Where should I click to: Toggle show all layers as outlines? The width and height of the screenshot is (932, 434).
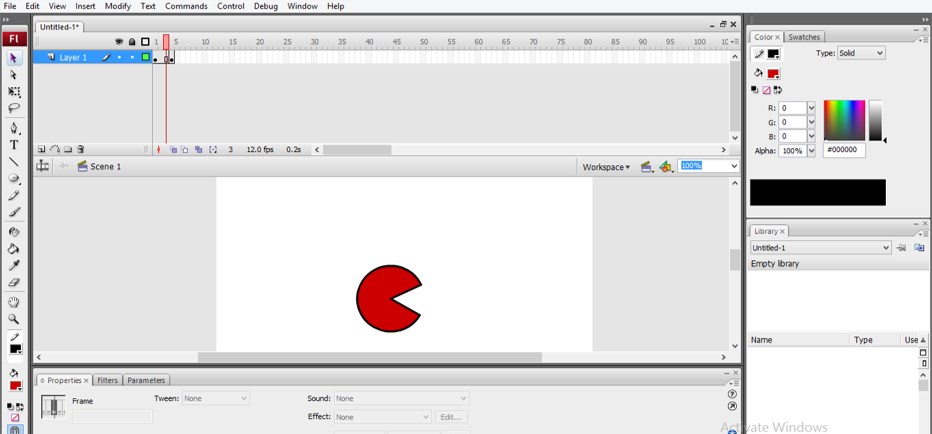(145, 42)
